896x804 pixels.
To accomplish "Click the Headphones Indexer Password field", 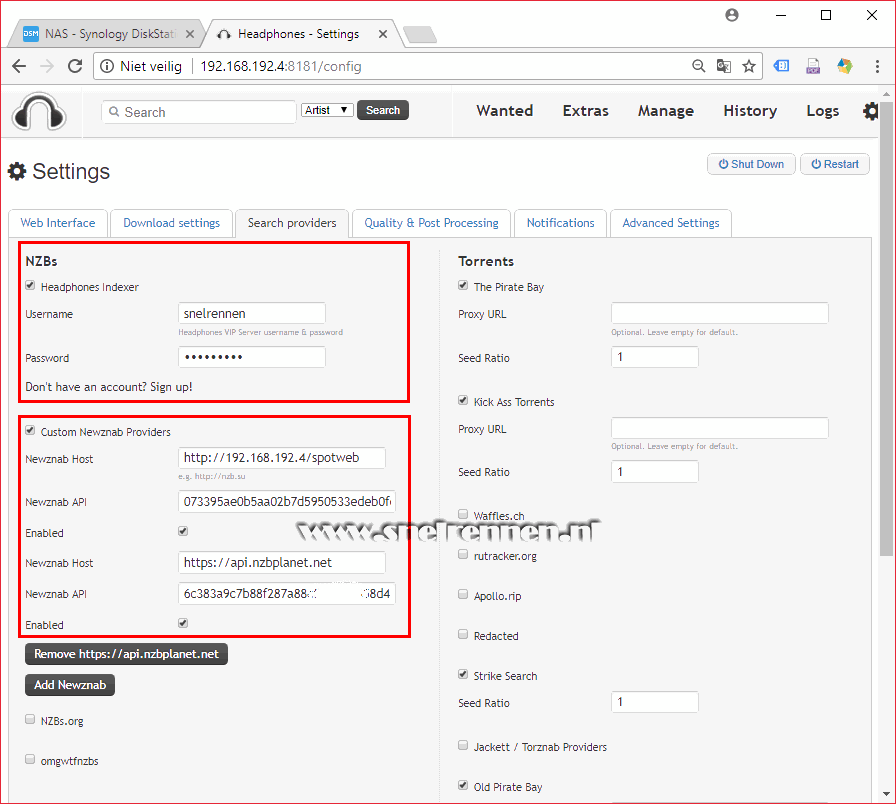I will 252,357.
